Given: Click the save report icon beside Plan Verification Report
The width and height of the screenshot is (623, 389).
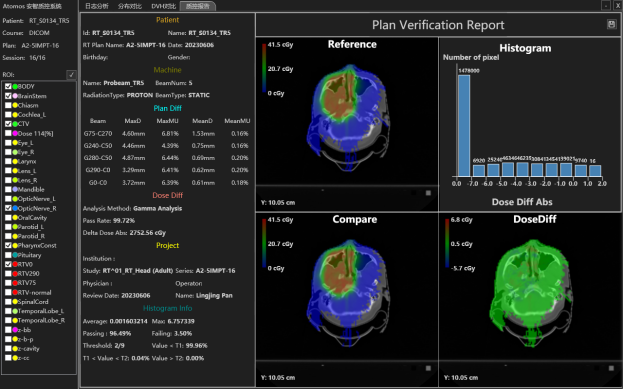Looking at the screenshot, I should (x=611, y=25).
